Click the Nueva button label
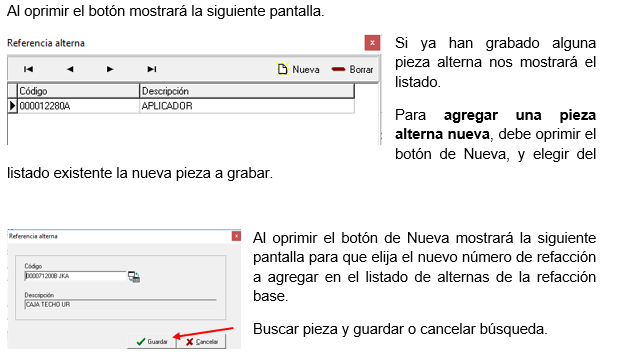The image size is (642, 360). pyautogui.click(x=306, y=70)
